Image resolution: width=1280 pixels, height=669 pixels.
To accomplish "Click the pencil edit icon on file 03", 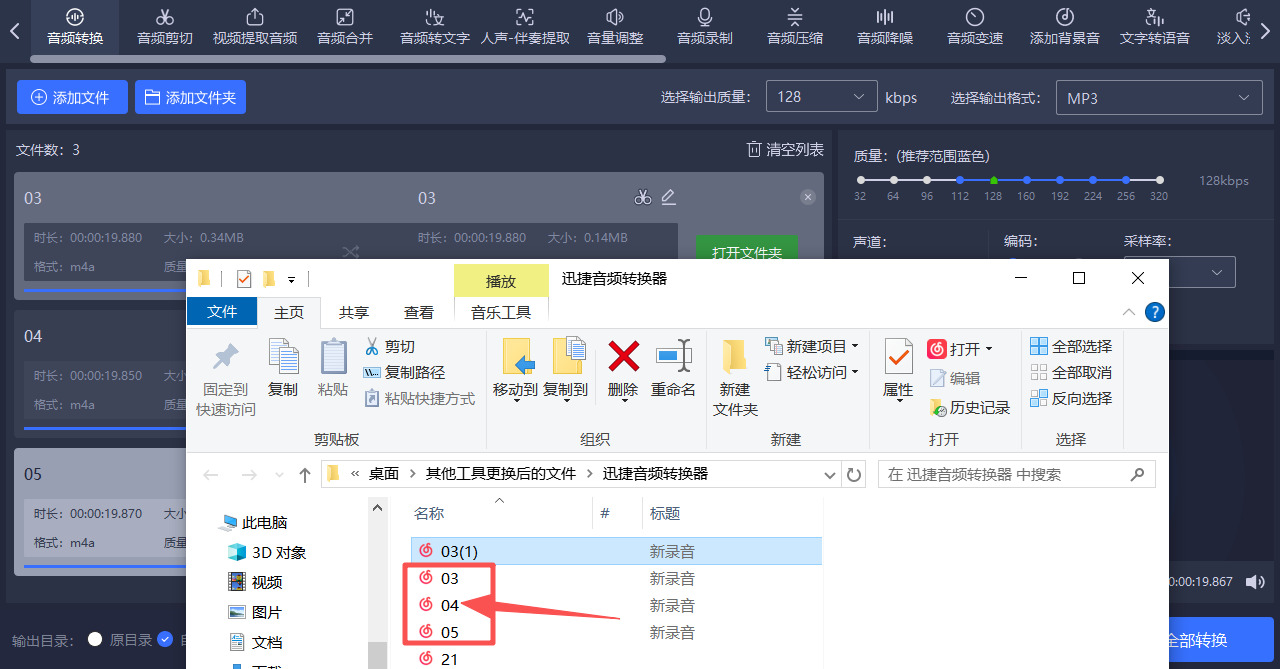I will point(669,197).
